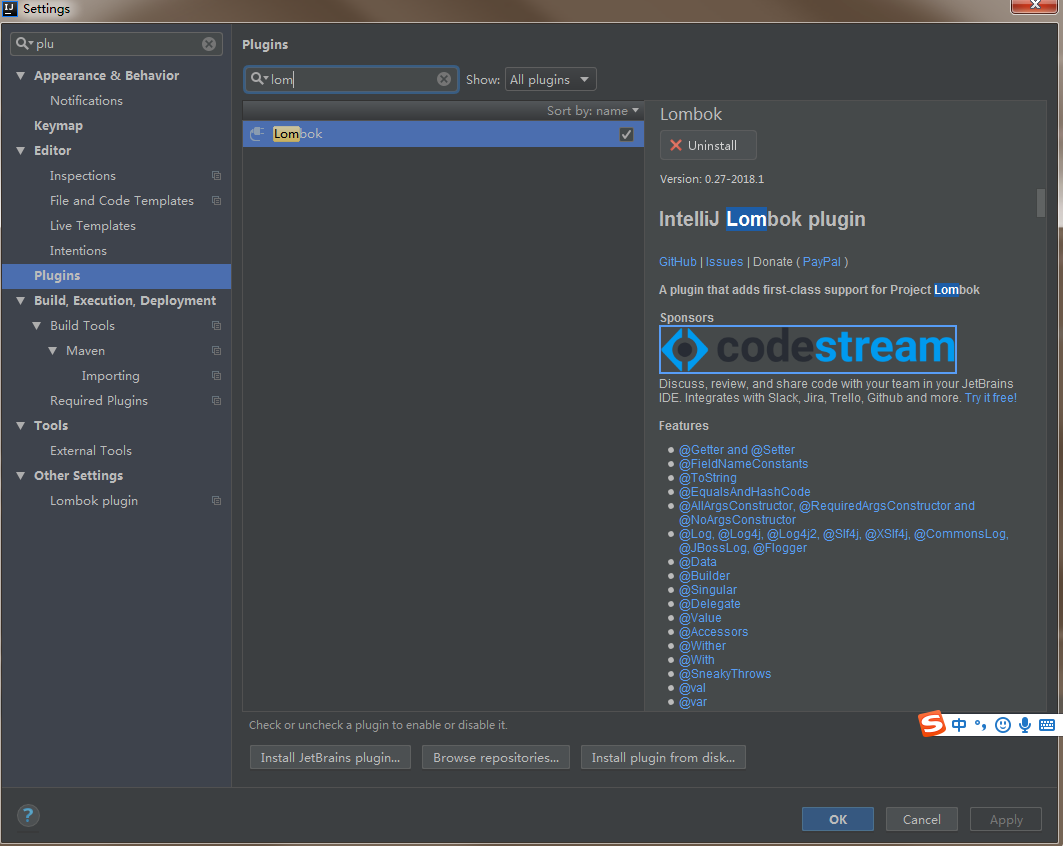Click the microphone voice input icon

click(1025, 725)
